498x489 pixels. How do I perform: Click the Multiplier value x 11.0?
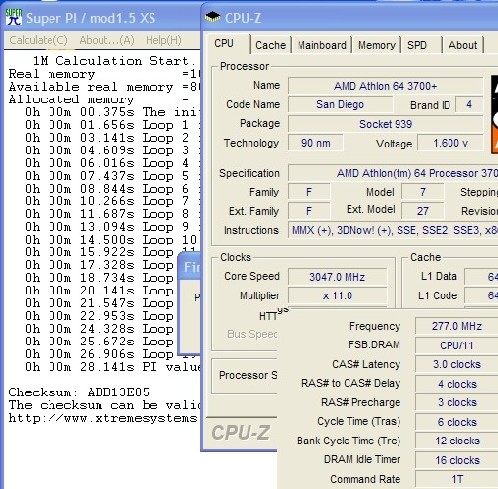point(337,296)
